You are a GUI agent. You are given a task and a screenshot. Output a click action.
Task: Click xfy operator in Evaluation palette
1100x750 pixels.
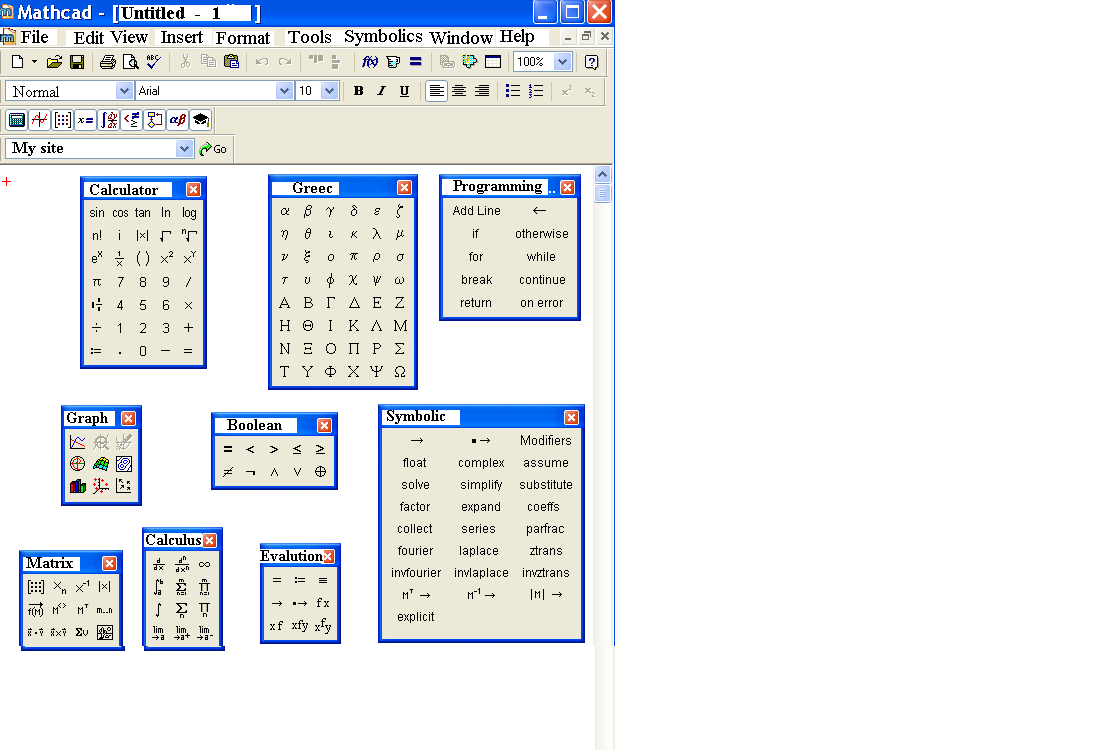(300, 625)
